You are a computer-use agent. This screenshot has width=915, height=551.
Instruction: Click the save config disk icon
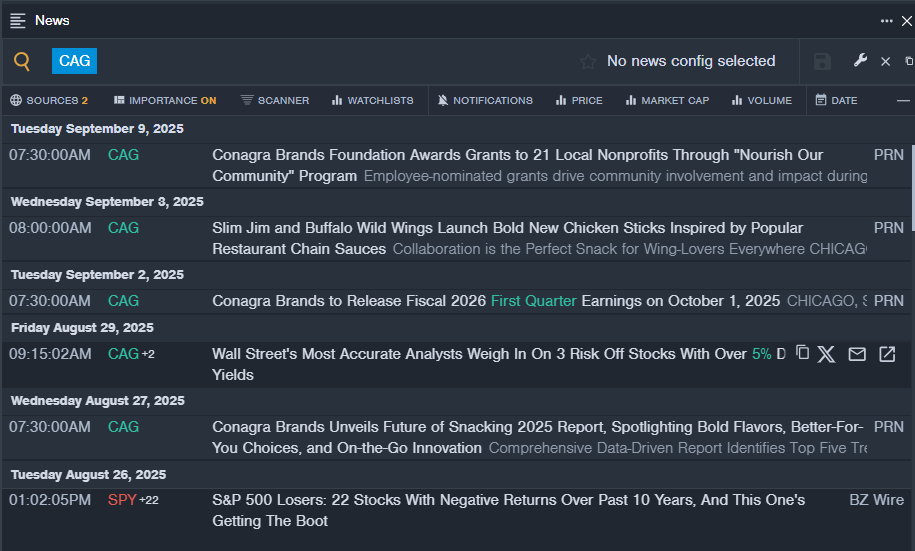[822, 61]
